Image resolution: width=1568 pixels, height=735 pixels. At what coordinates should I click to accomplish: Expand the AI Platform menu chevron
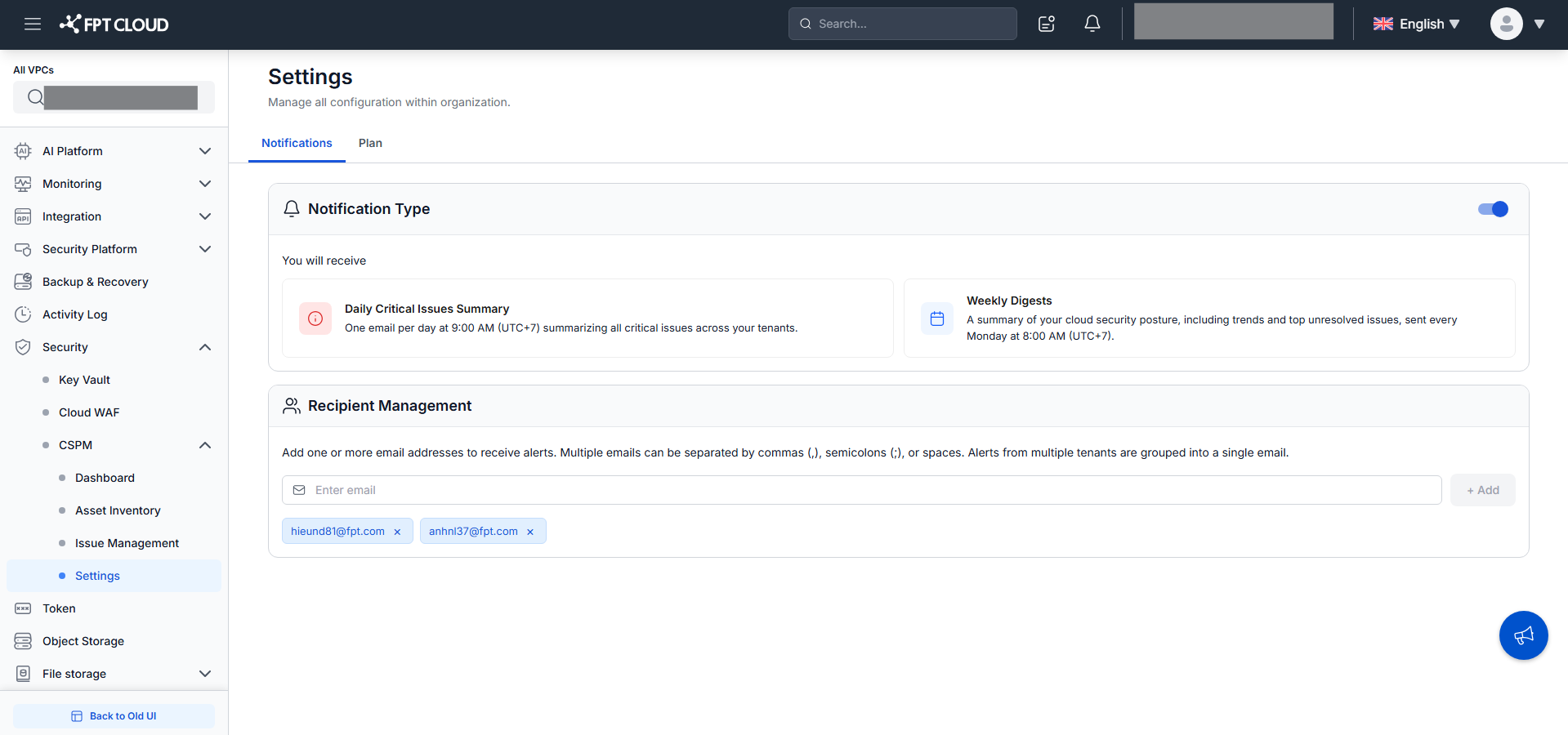(205, 151)
